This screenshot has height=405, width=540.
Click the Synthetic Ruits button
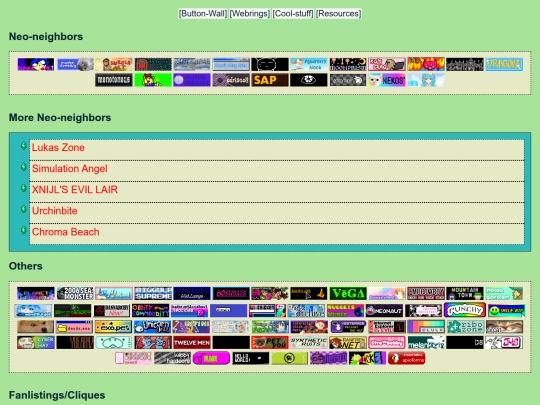[x=309, y=343]
